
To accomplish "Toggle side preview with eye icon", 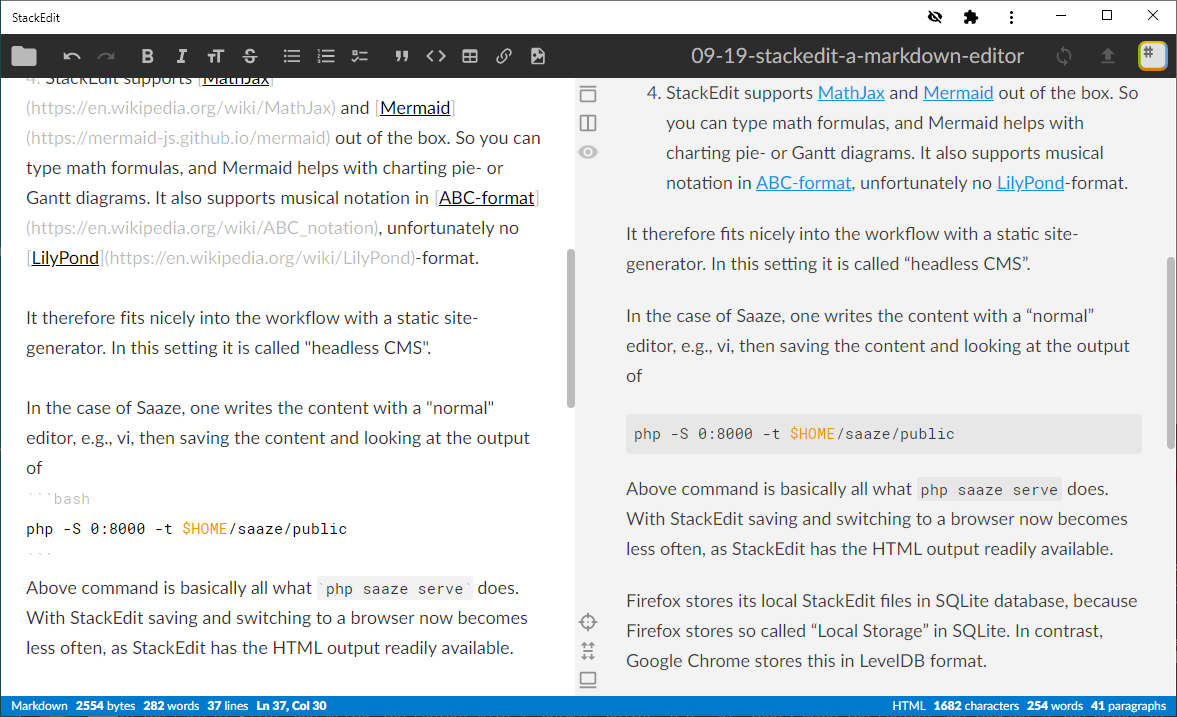I will (x=588, y=152).
